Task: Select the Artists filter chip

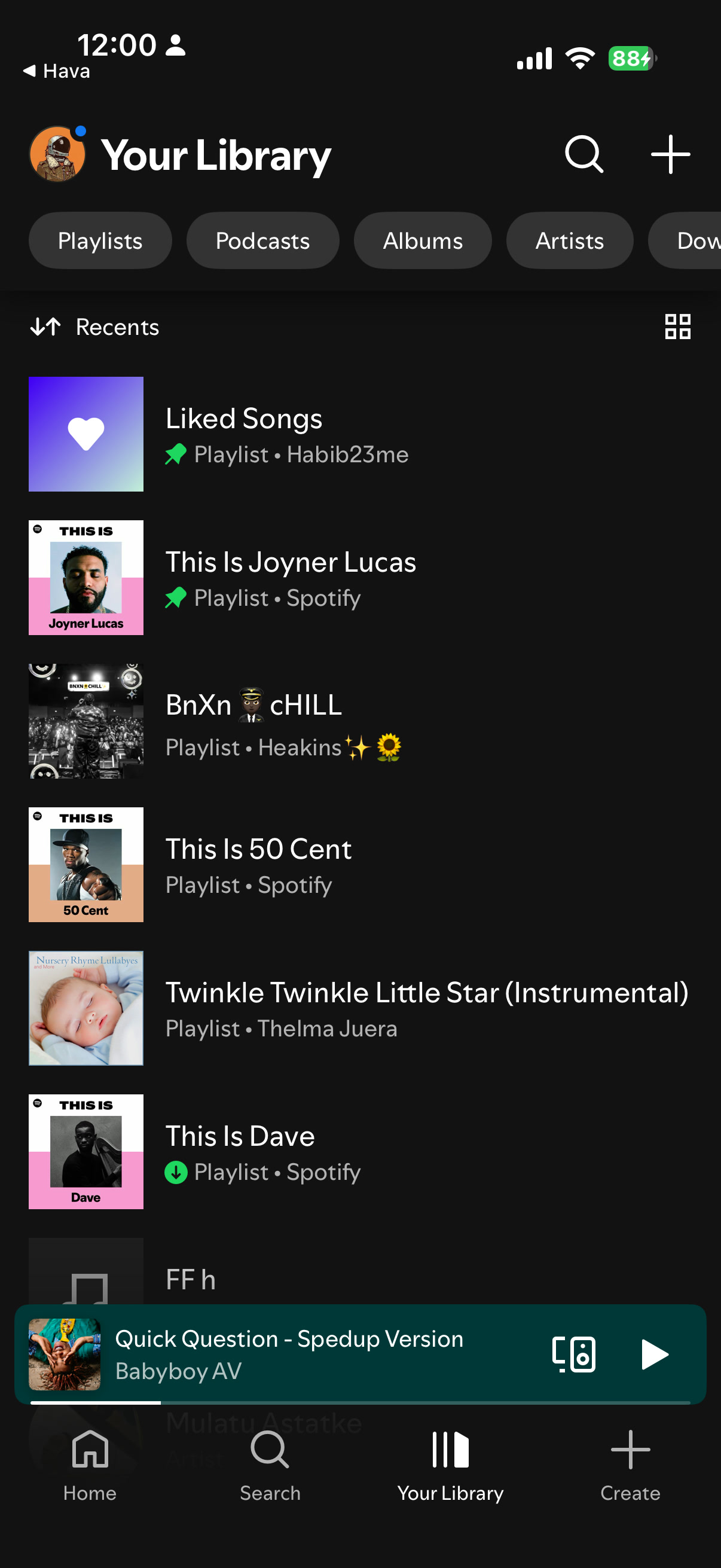Action: [x=569, y=240]
